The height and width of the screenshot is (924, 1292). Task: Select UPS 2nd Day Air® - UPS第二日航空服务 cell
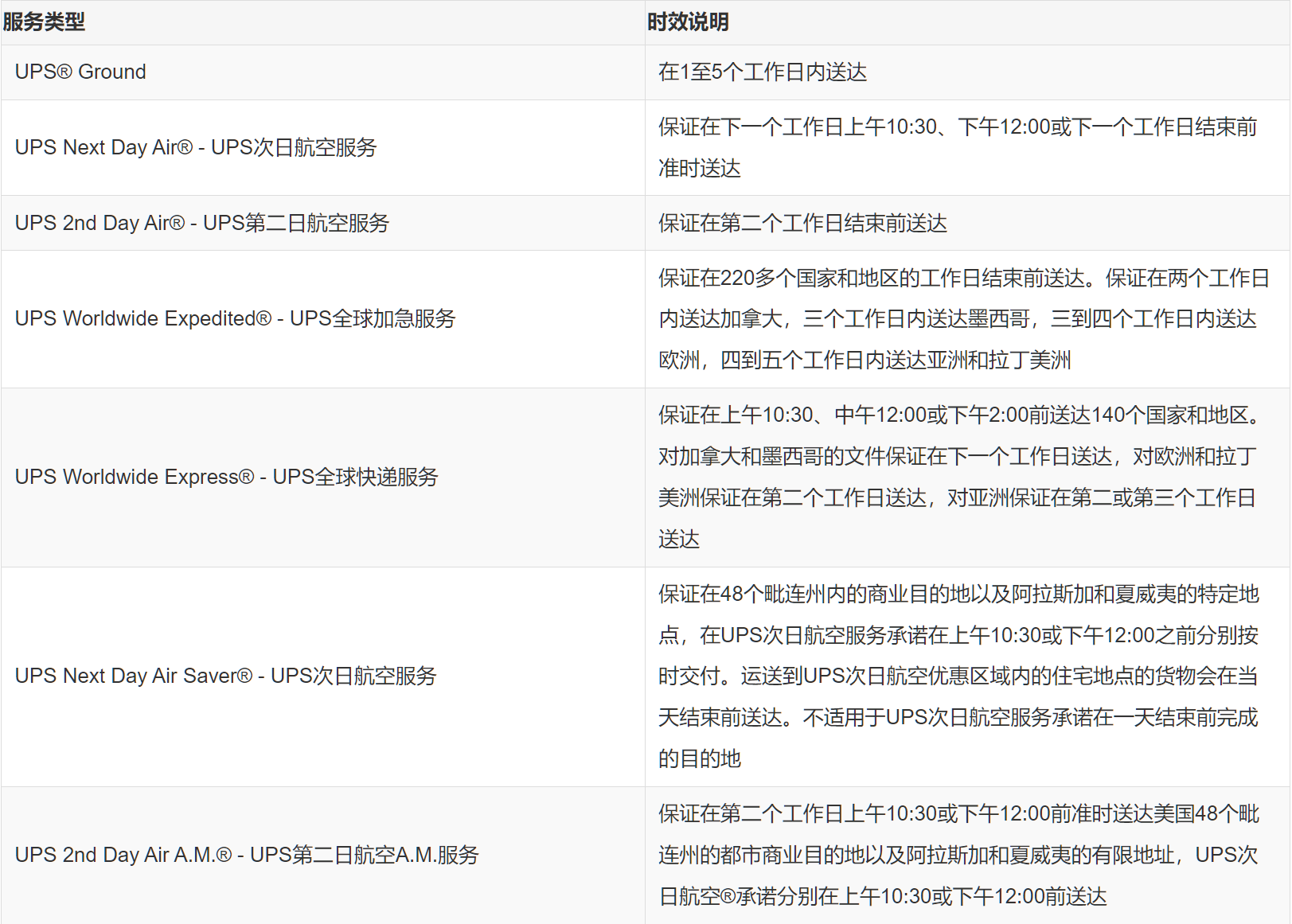click(x=322, y=223)
